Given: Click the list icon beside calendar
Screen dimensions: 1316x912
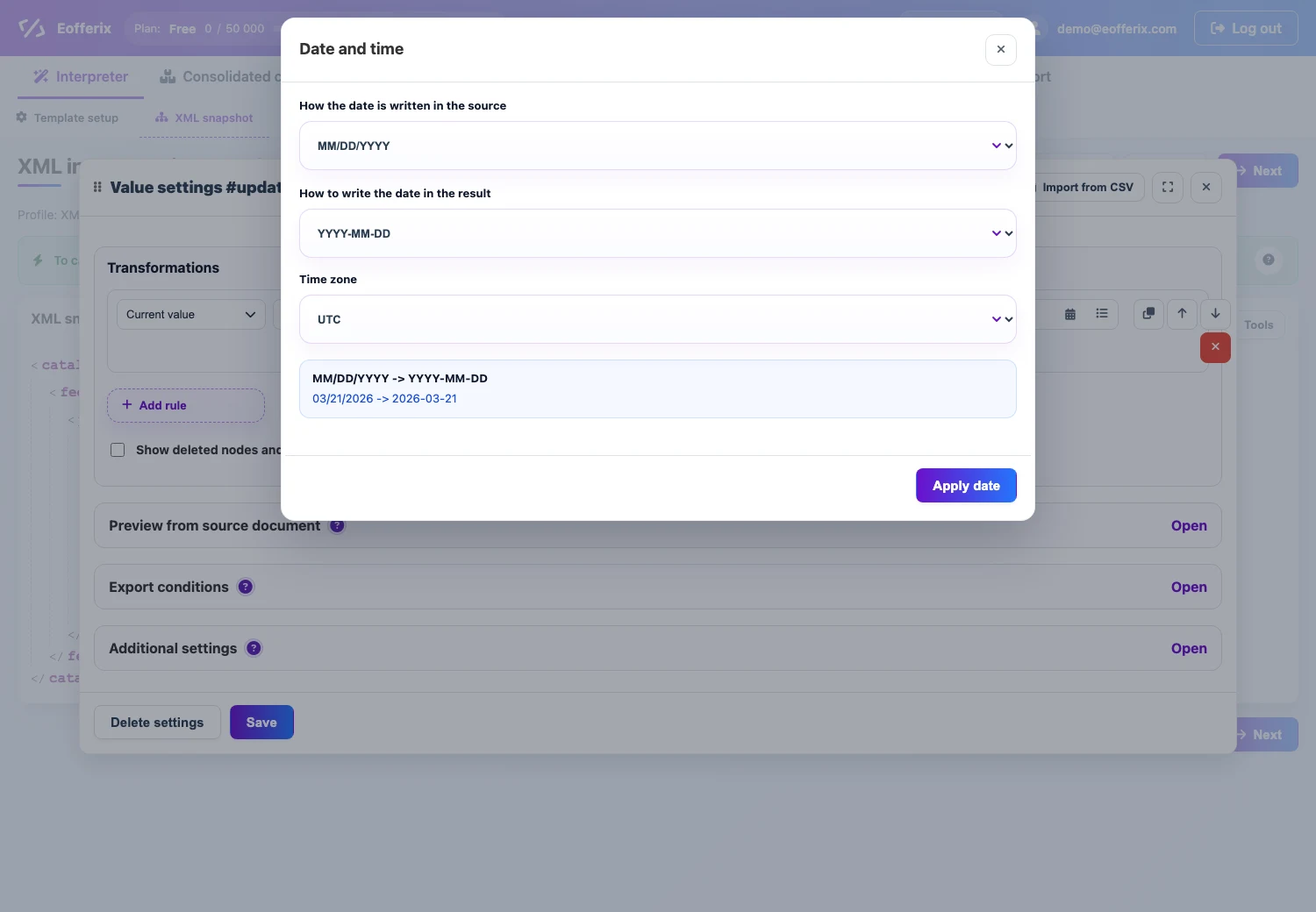Looking at the screenshot, I should (1101, 314).
